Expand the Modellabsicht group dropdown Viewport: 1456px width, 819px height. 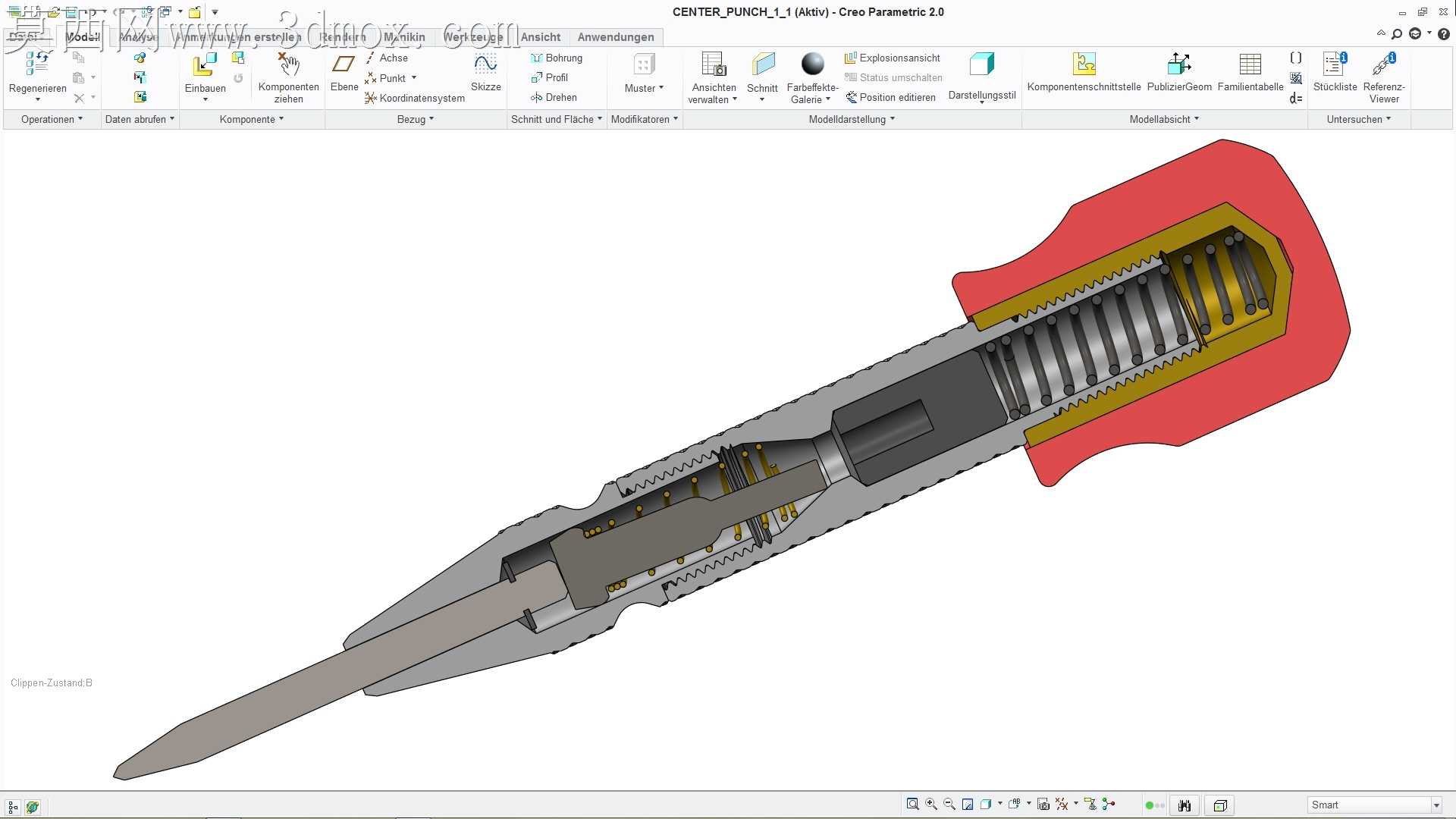[x=1164, y=119]
